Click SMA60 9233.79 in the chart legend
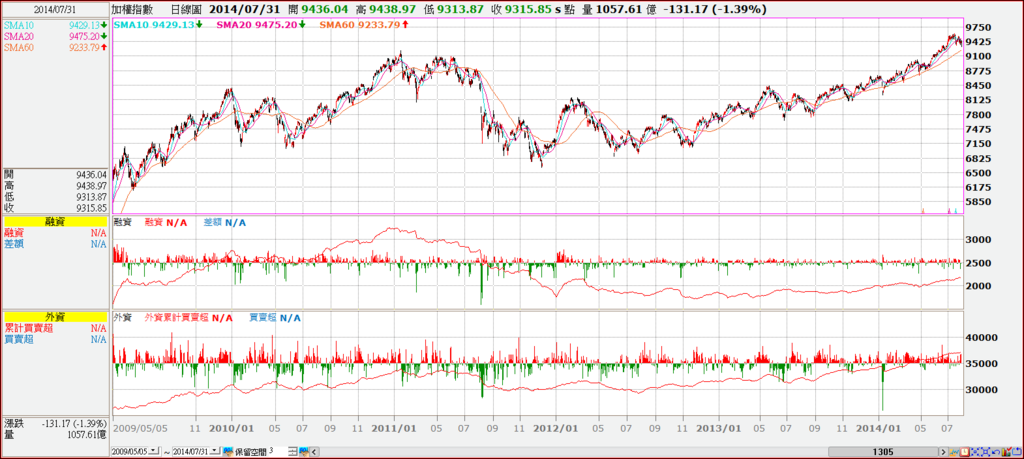 [x=364, y=25]
